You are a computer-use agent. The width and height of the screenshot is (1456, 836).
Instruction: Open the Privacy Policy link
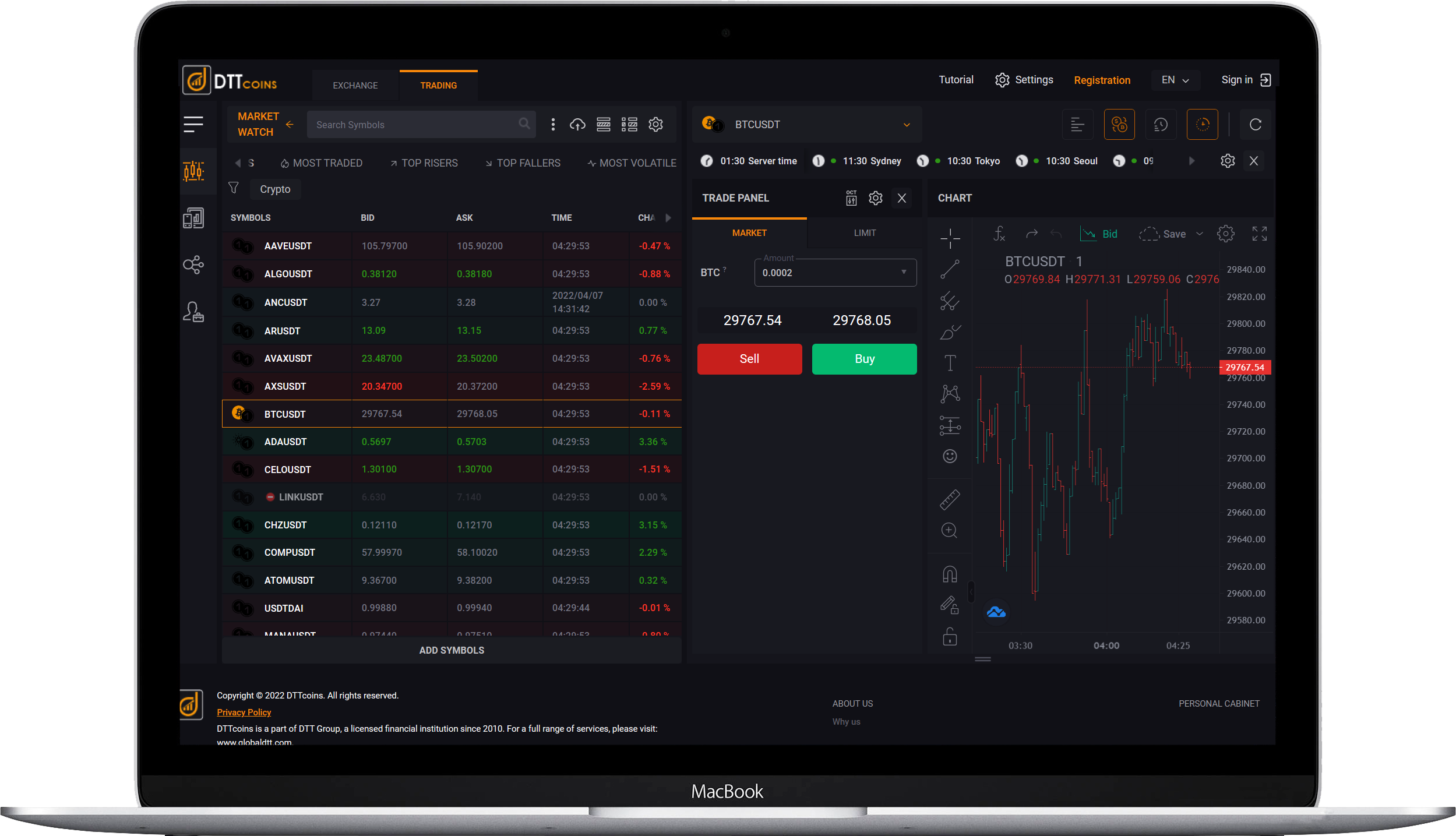(x=244, y=712)
